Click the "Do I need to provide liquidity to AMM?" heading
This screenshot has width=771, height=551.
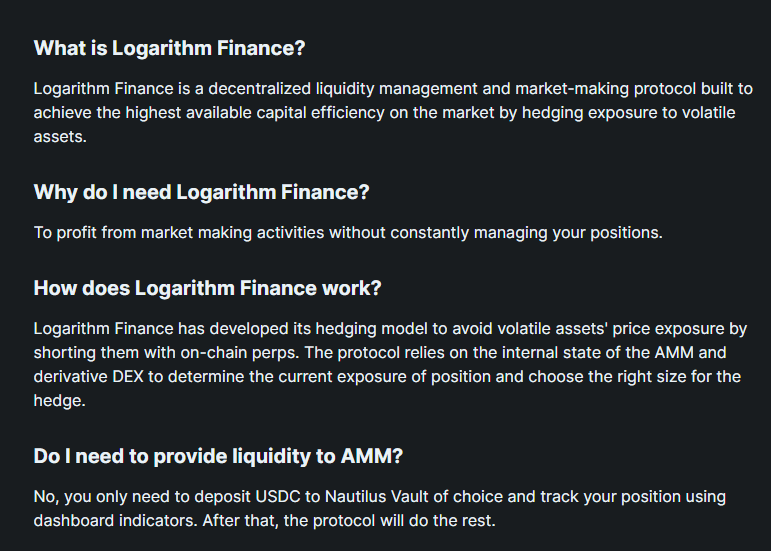tap(218, 456)
